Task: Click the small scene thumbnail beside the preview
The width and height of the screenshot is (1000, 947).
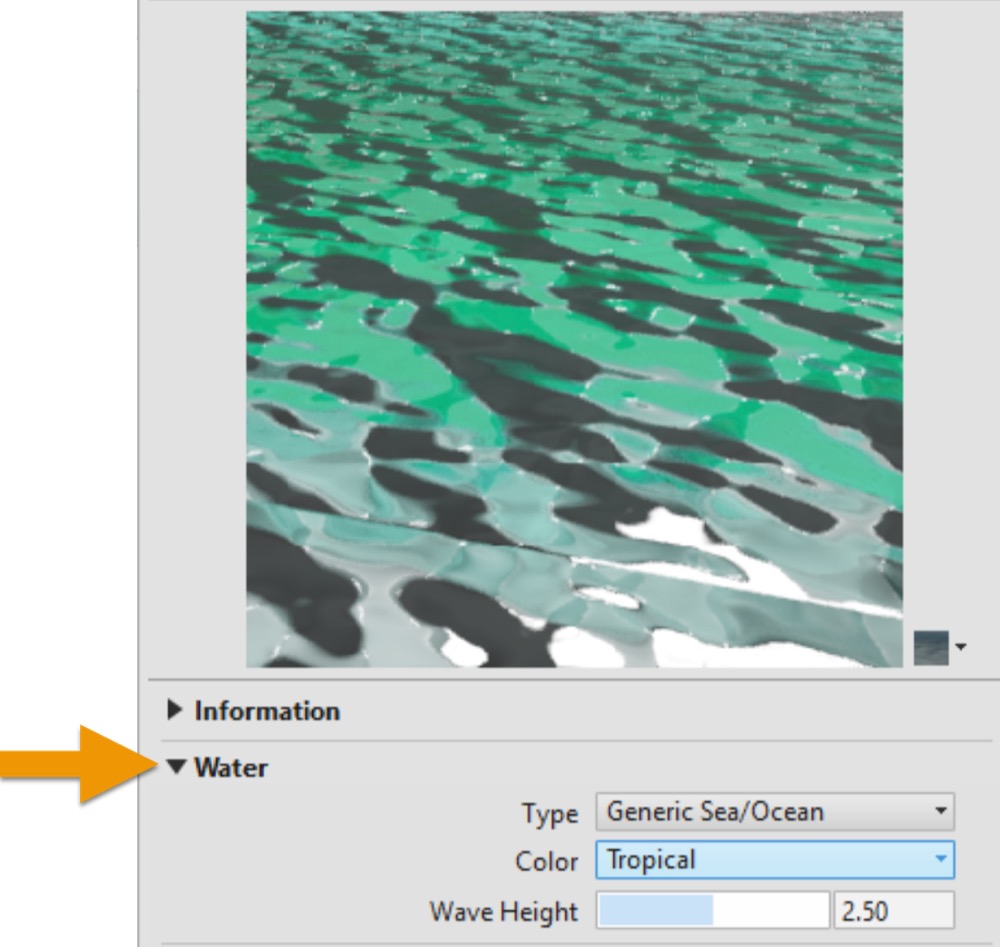Action: click(x=931, y=647)
